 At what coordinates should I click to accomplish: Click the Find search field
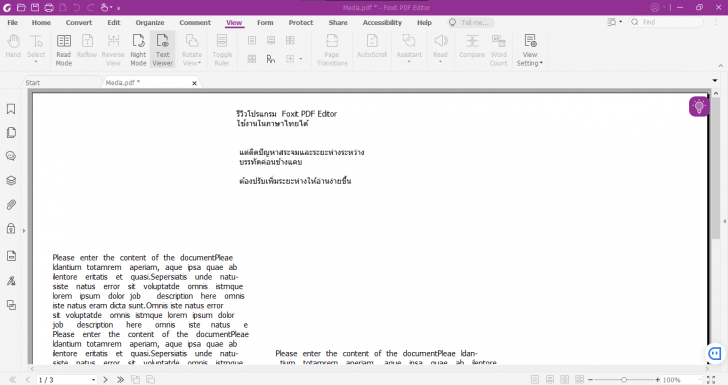click(x=666, y=22)
